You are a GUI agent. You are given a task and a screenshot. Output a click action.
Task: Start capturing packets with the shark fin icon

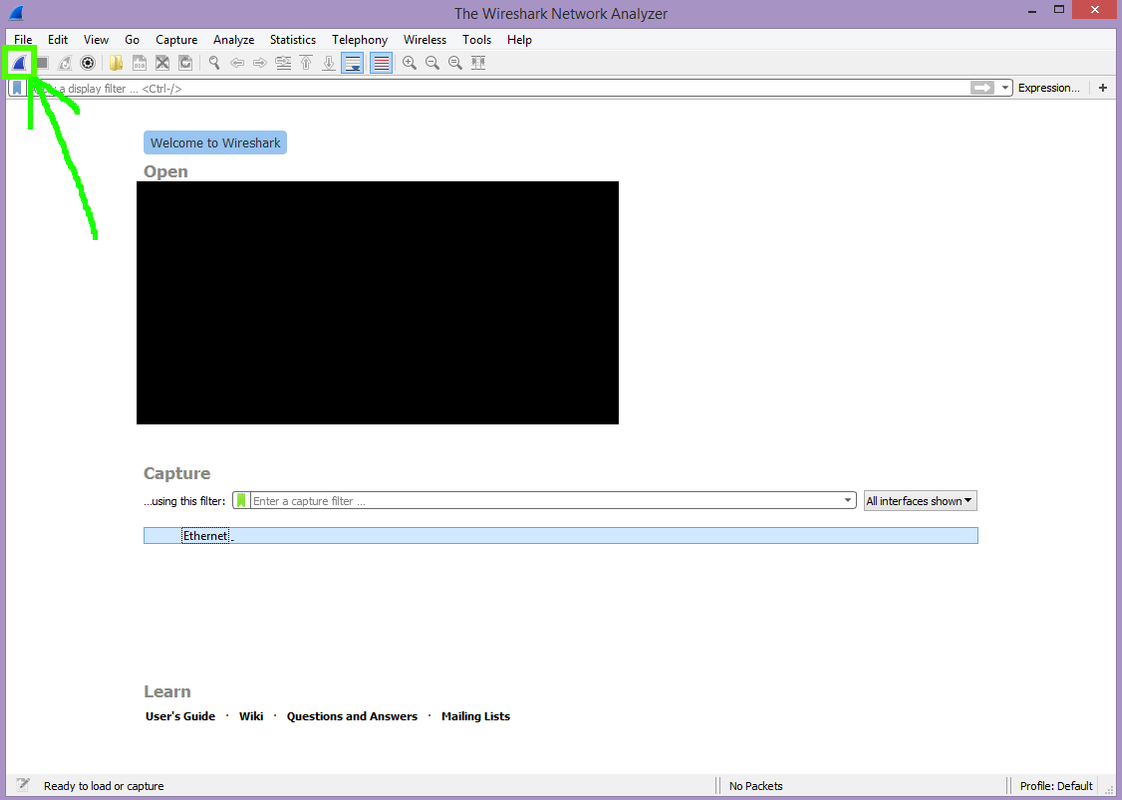point(19,63)
